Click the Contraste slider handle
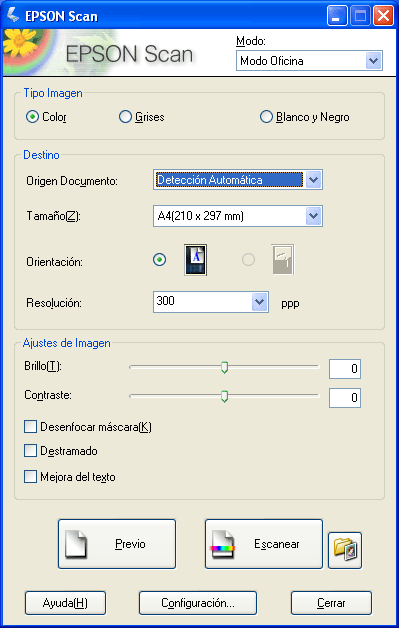Viewport: 399px width, 628px height. 225,397
